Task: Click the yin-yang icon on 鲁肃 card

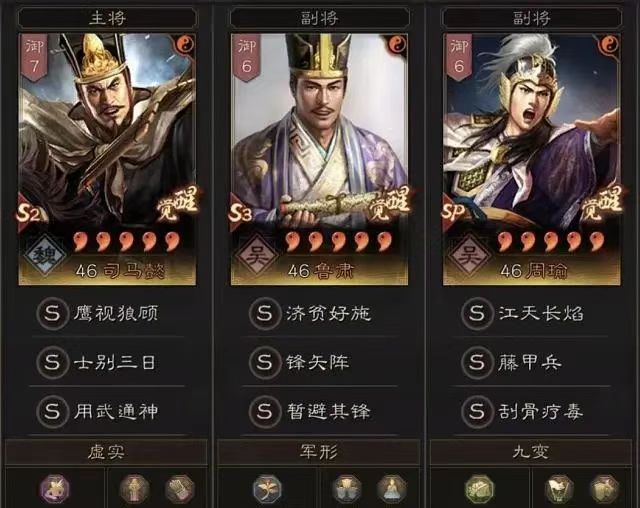Action: [x=397, y=45]
